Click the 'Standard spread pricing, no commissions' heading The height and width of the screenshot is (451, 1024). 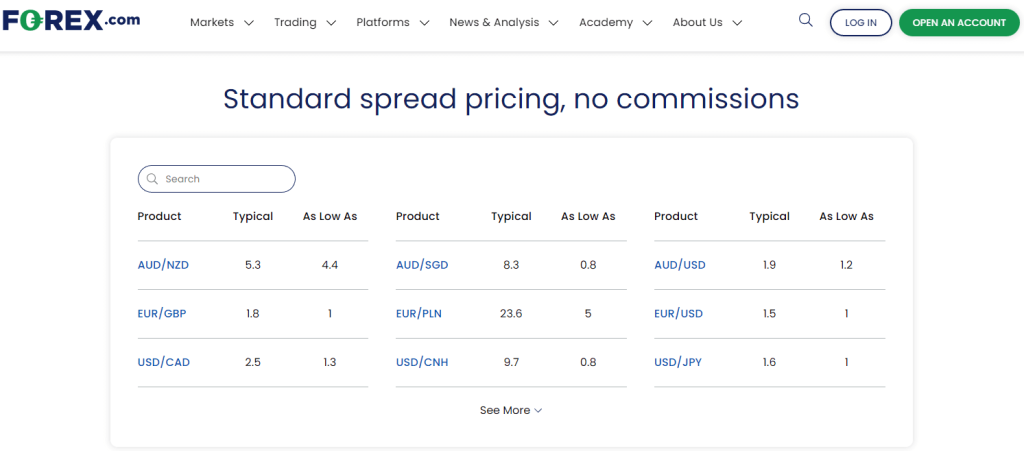pos(511,99)
